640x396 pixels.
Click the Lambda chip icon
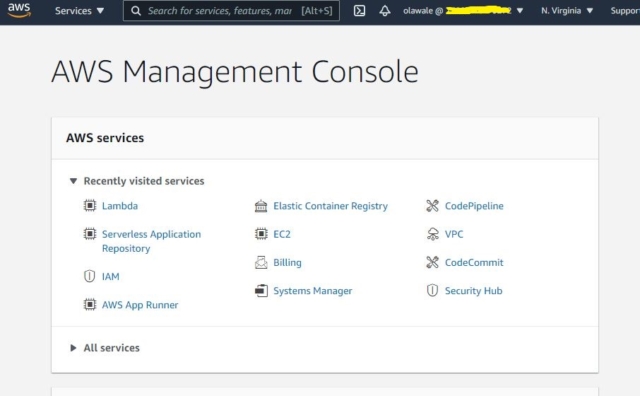[x=90, y=205]
